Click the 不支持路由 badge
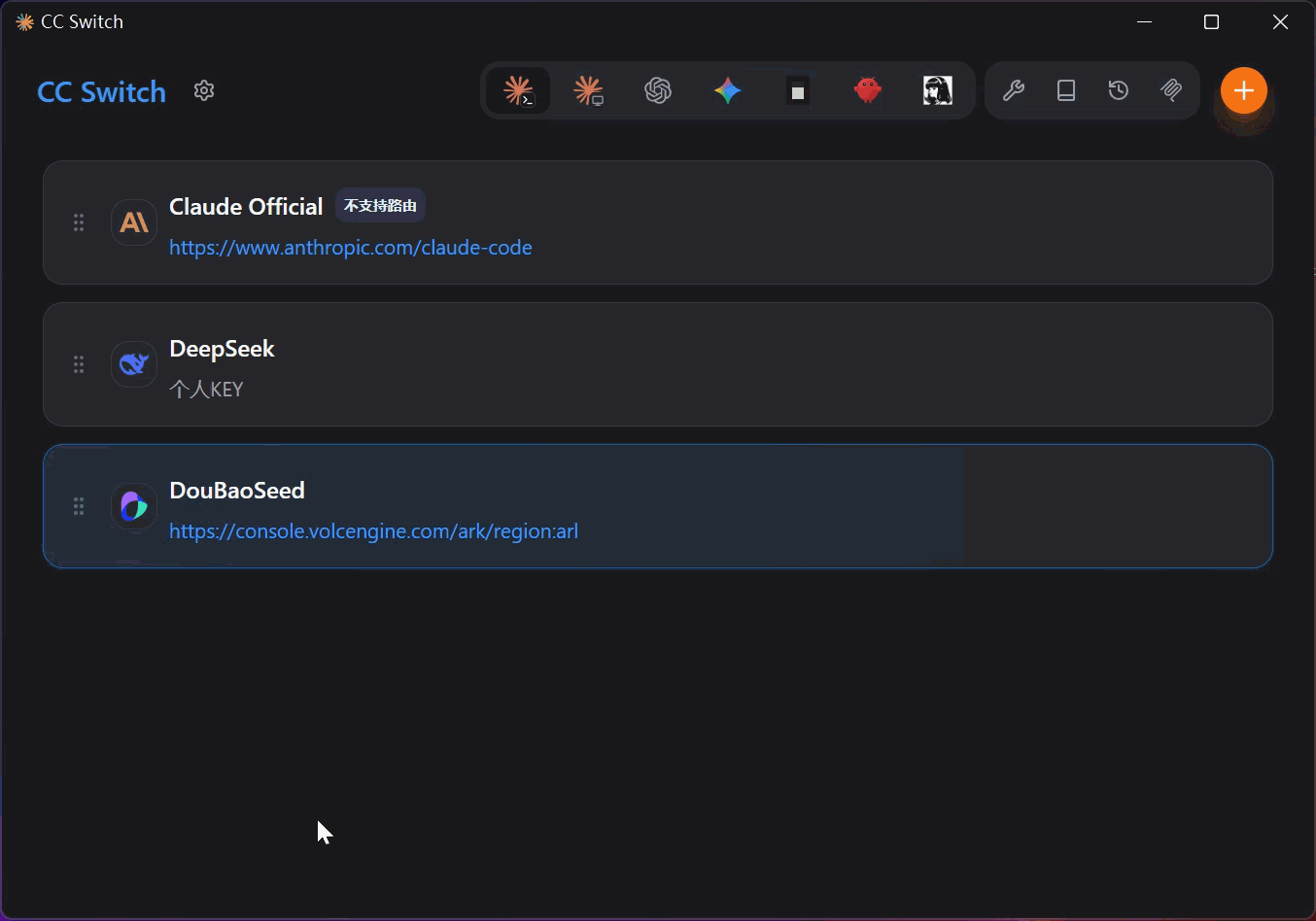1316x921 pixels. click(380, 206)
